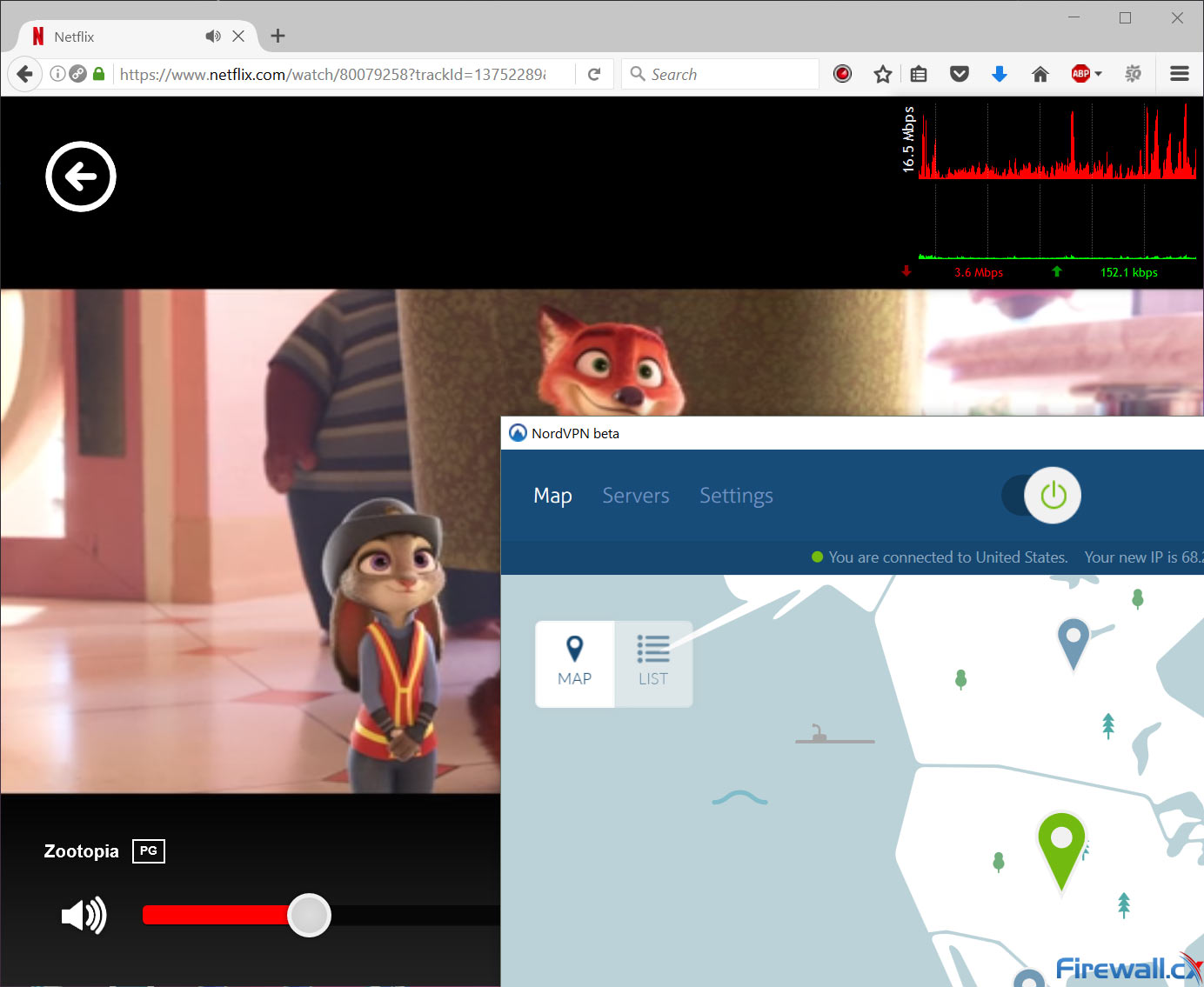Toggle Netflix player volume speaker
The width and height of the screenshot is (1204, 987).
point(84,916)
